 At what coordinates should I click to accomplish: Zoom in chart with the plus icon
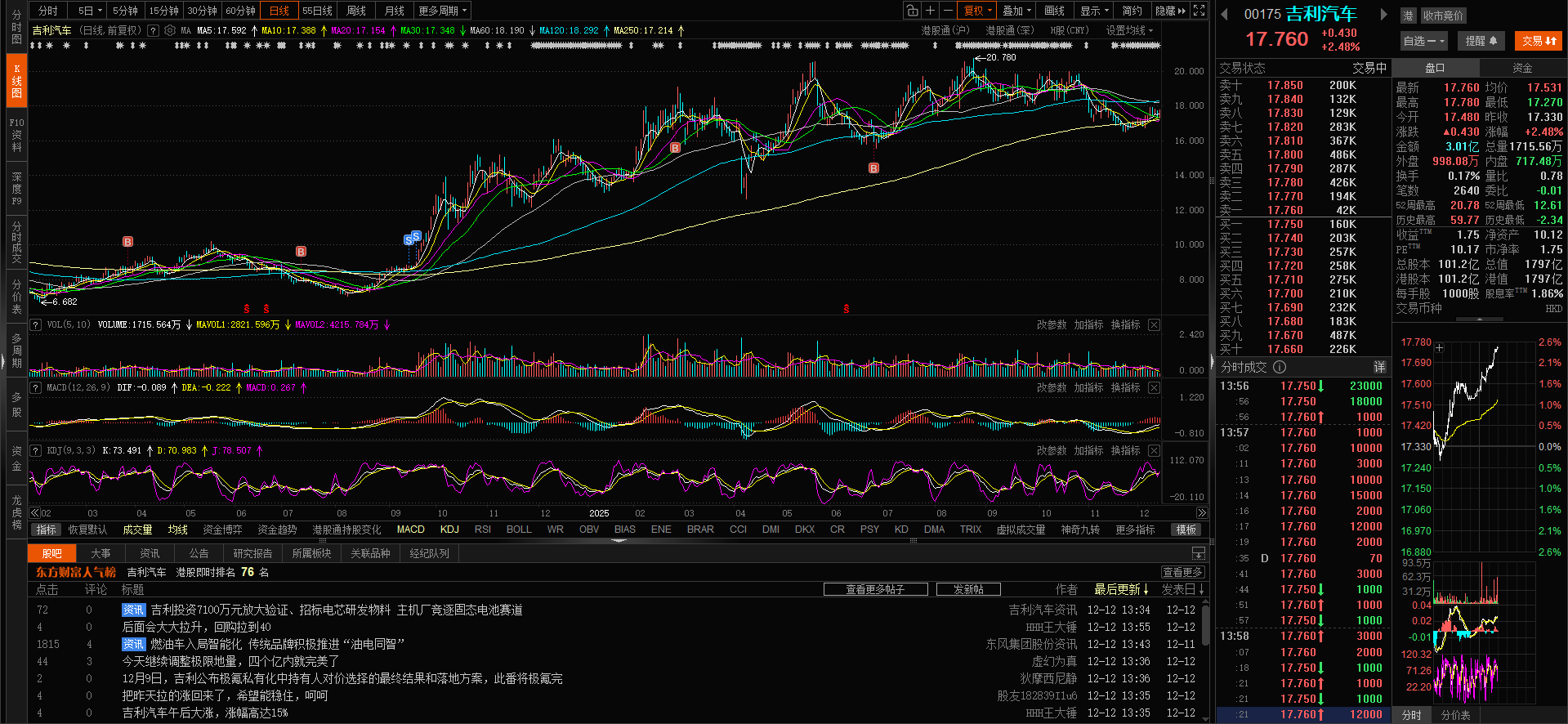pyautogui.click(x=930, y=11)
